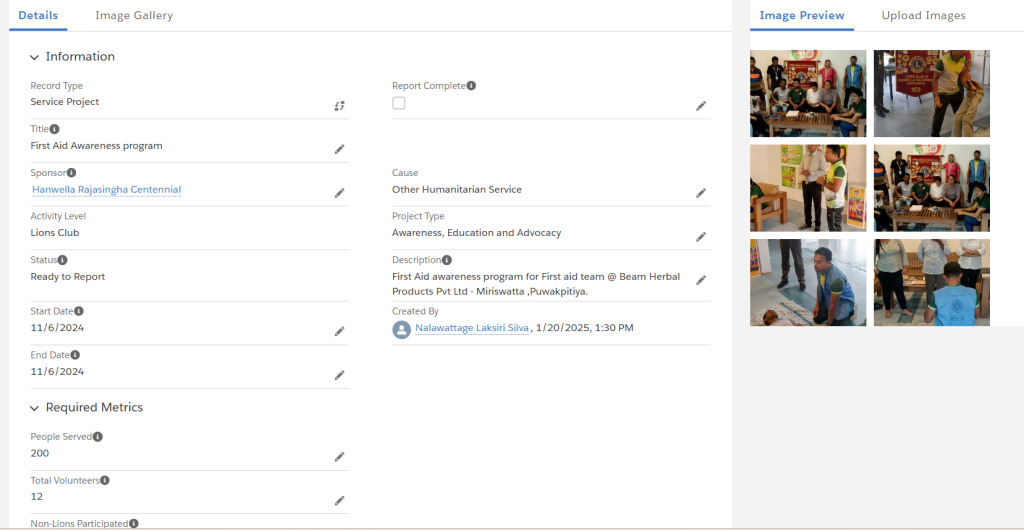Show info tooltip for Non-Lions Participated
1024x530 pixels.
pyautogui.click(x=134, y=523)
